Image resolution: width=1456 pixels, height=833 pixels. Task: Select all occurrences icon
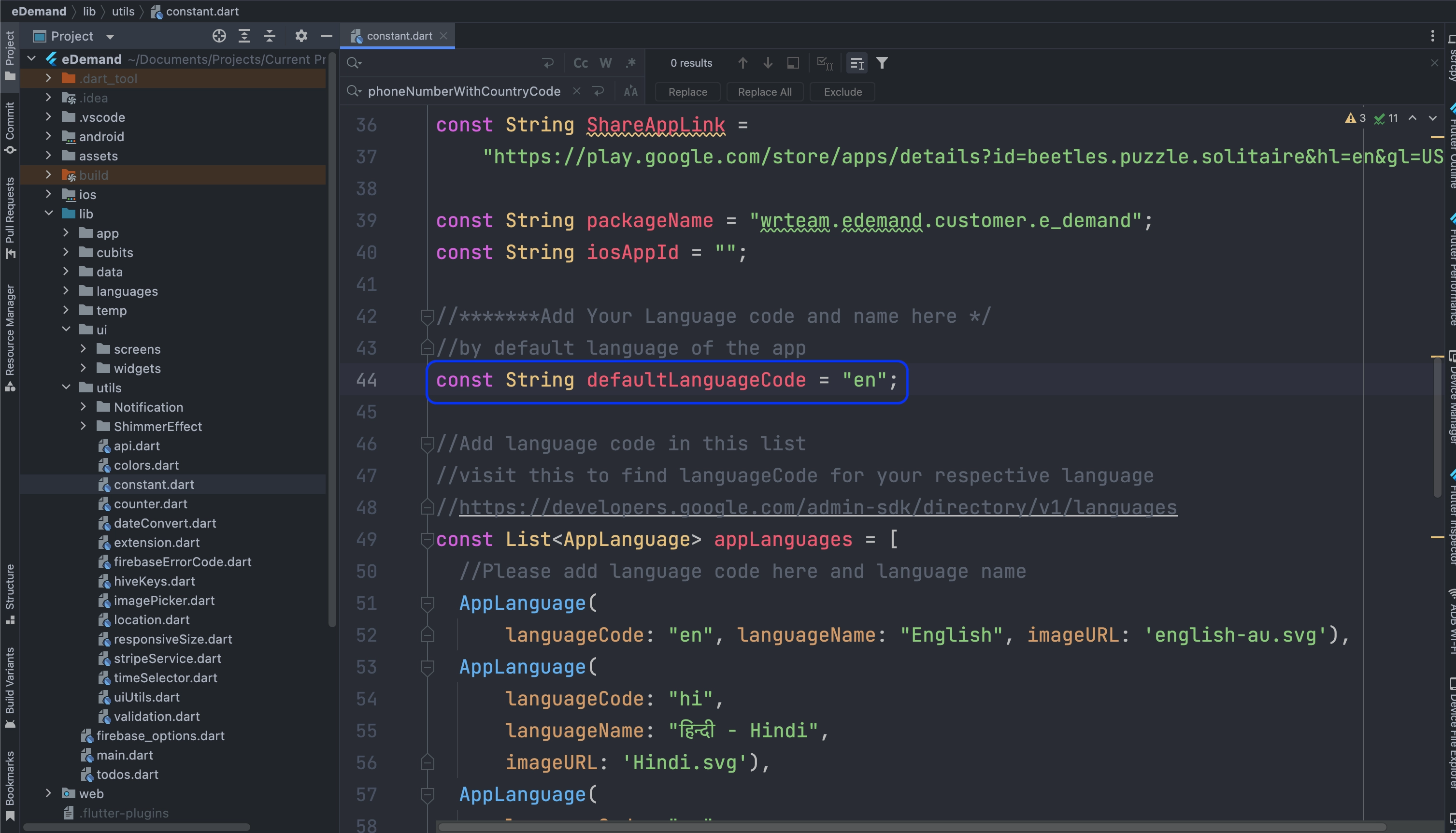[x=825, y=63]
